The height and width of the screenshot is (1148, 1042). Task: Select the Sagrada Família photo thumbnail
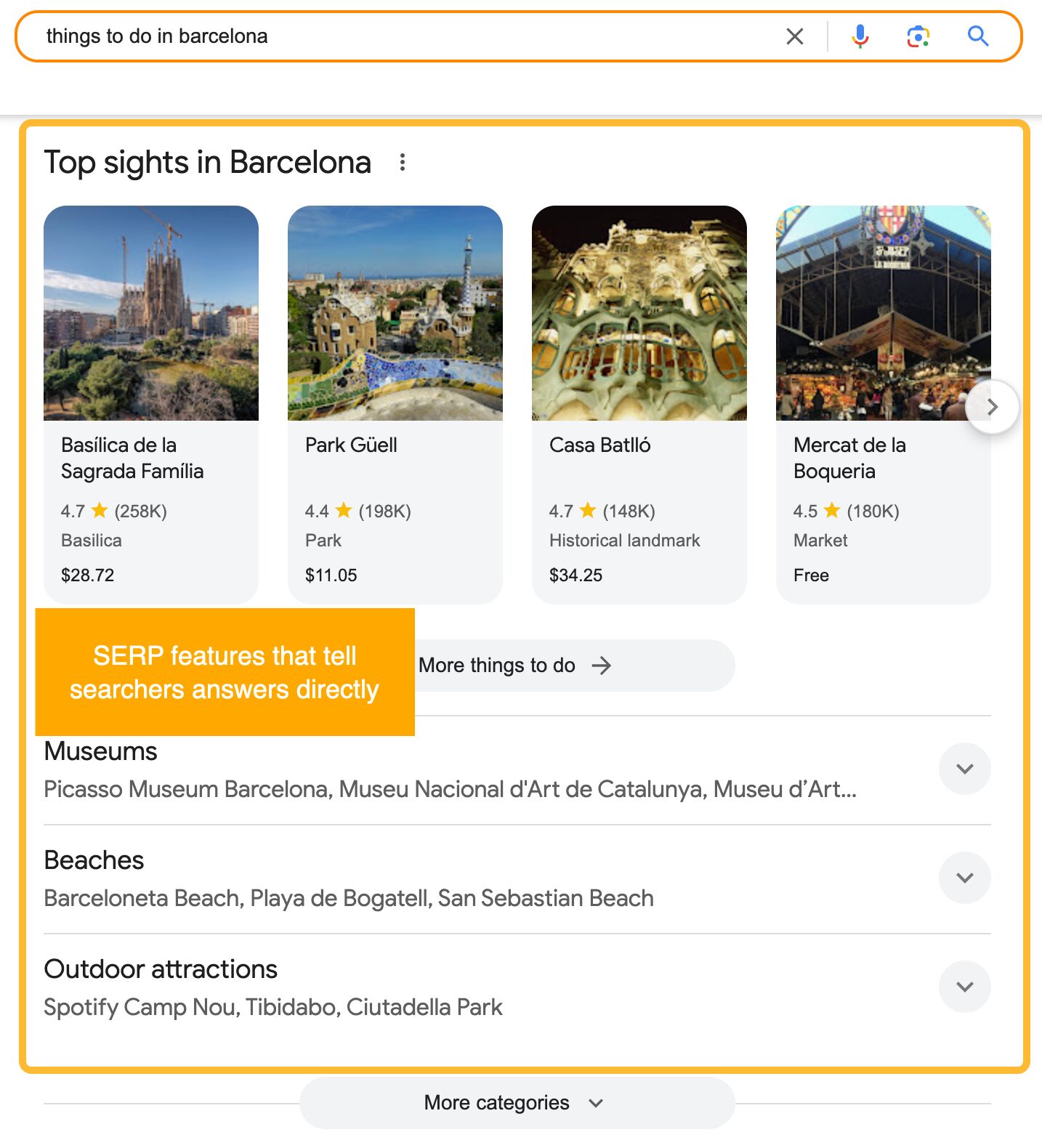tap(151, 313)
